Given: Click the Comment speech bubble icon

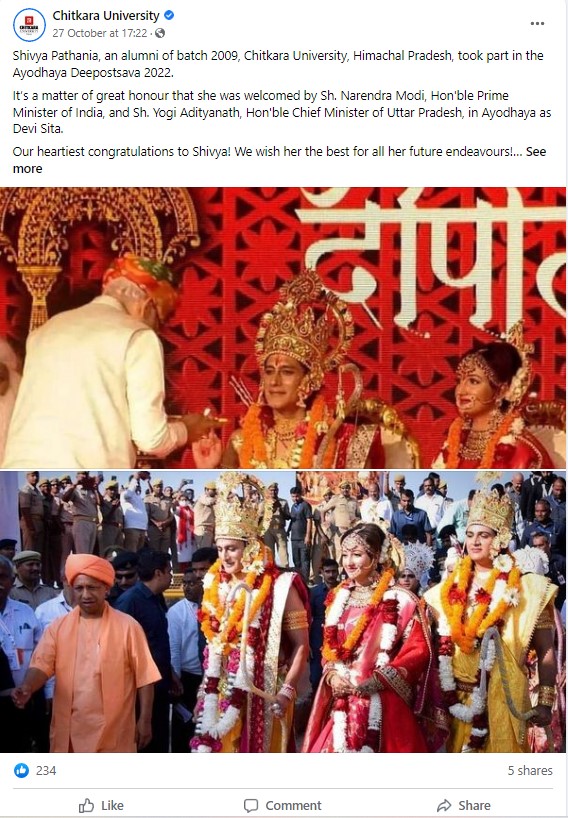Looking at the screenshot, I should click(x=251, y=805).
